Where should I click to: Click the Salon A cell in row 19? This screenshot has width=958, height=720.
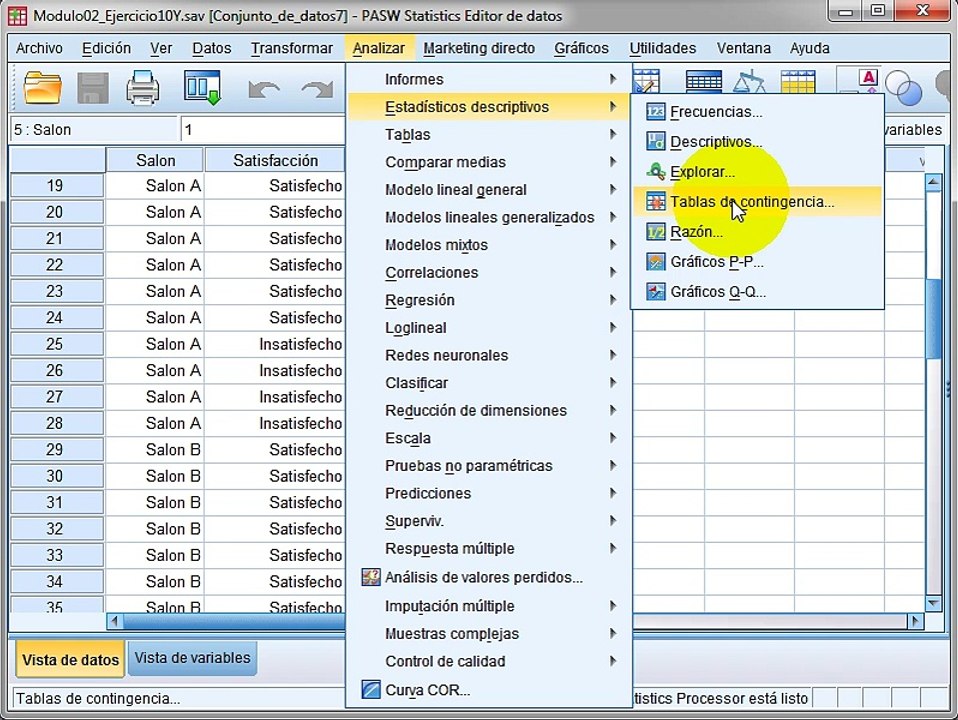155,185
